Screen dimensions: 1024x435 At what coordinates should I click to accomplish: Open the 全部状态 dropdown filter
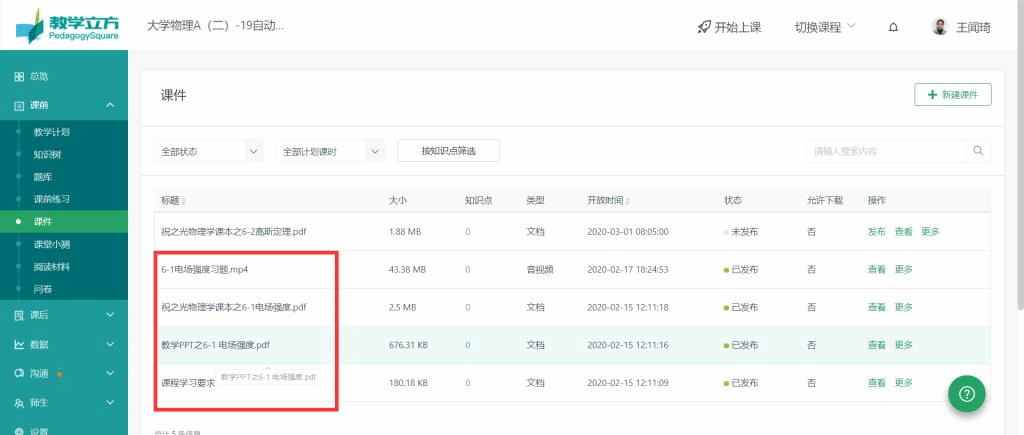tap(208, 151)
